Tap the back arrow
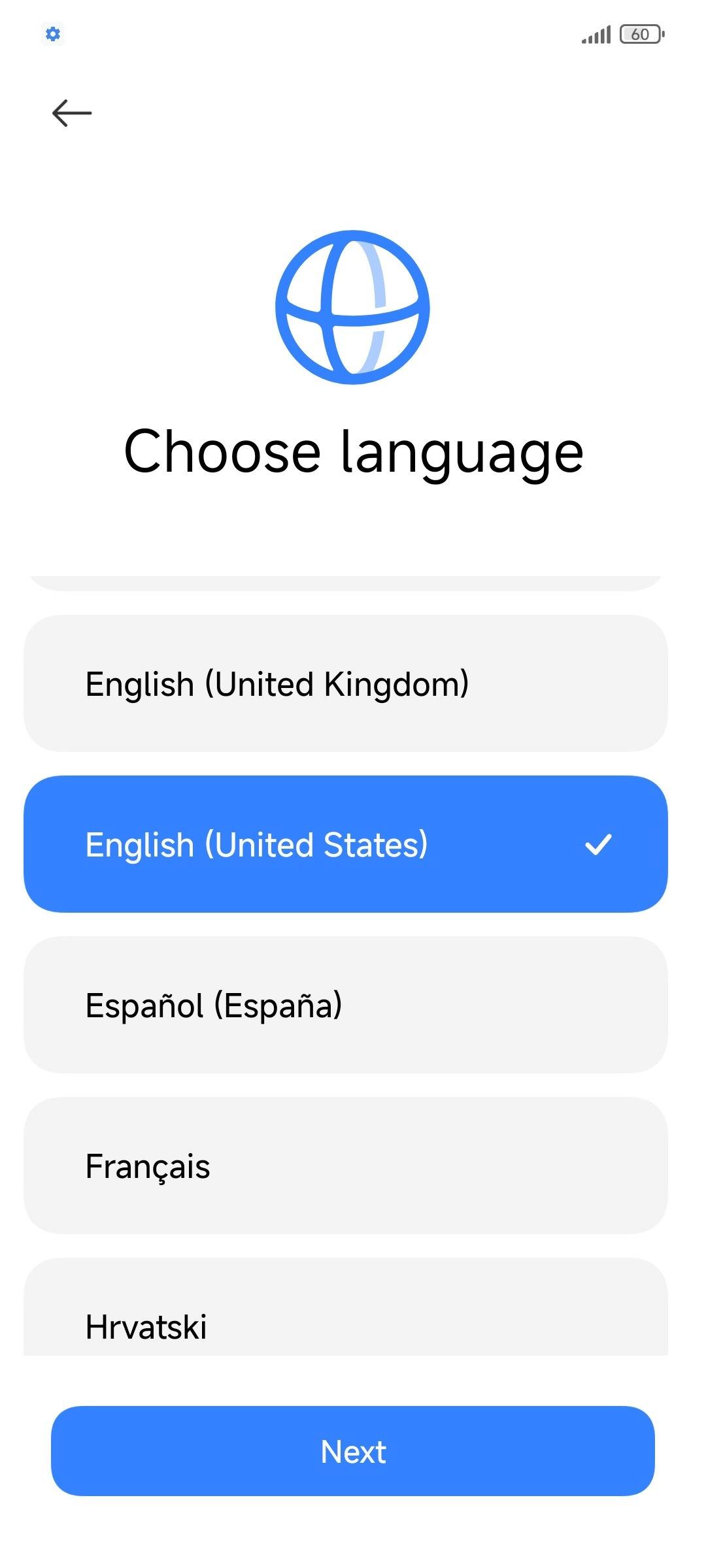Viewport: 706px width, 1568px height. tap(72, 113)
